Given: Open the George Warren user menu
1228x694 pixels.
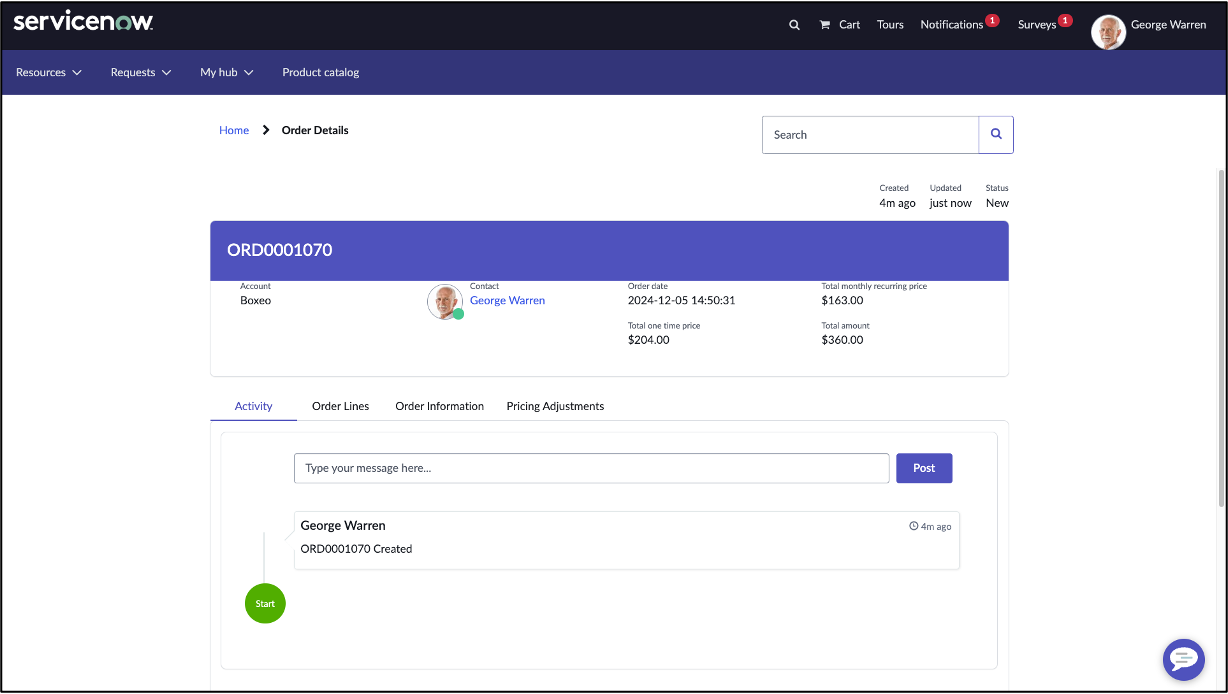Looking at the screenshot, I should pyautogui.click(x=1168, y=25).
